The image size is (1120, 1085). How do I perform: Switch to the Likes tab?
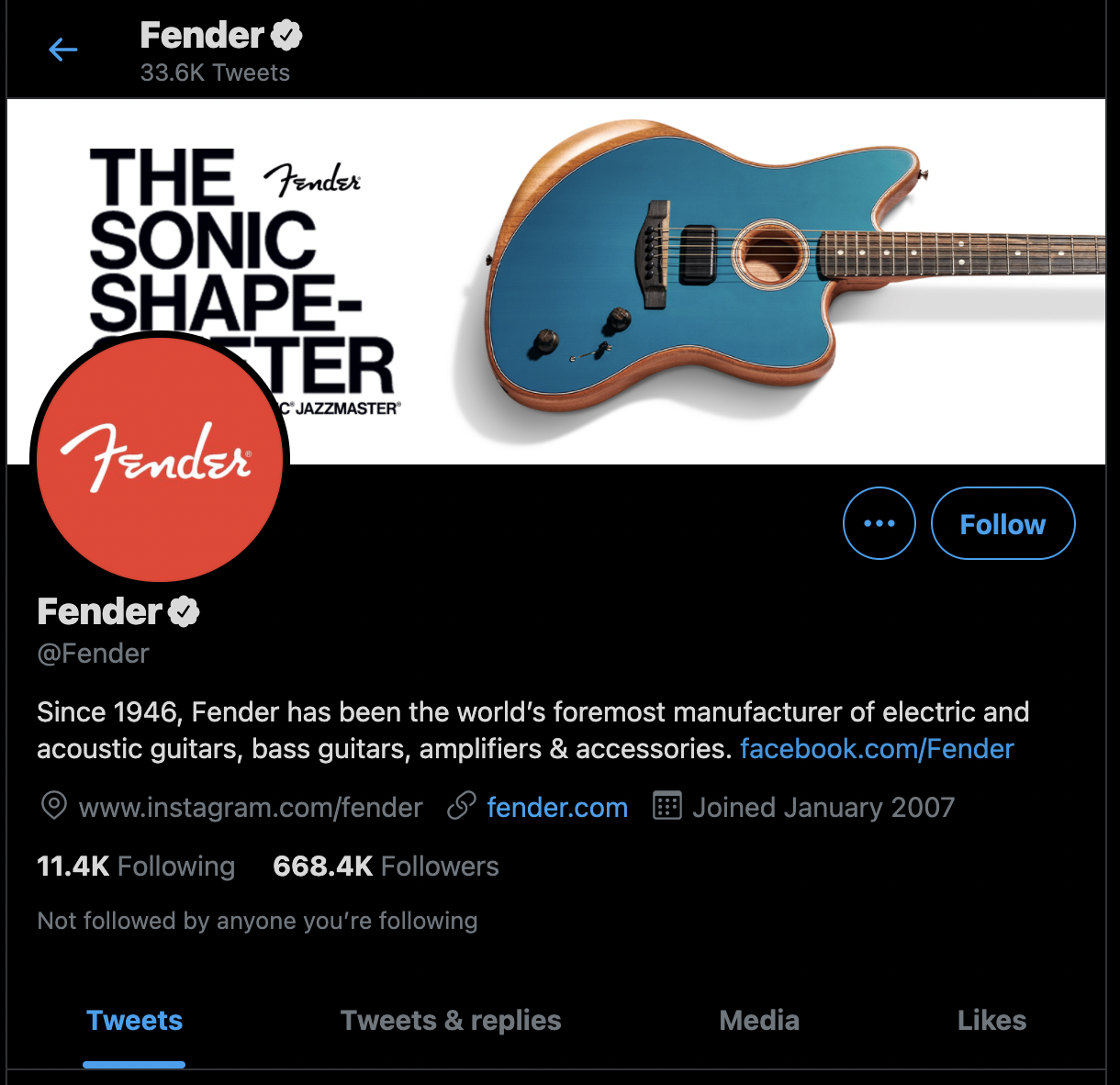[991, 1020]
